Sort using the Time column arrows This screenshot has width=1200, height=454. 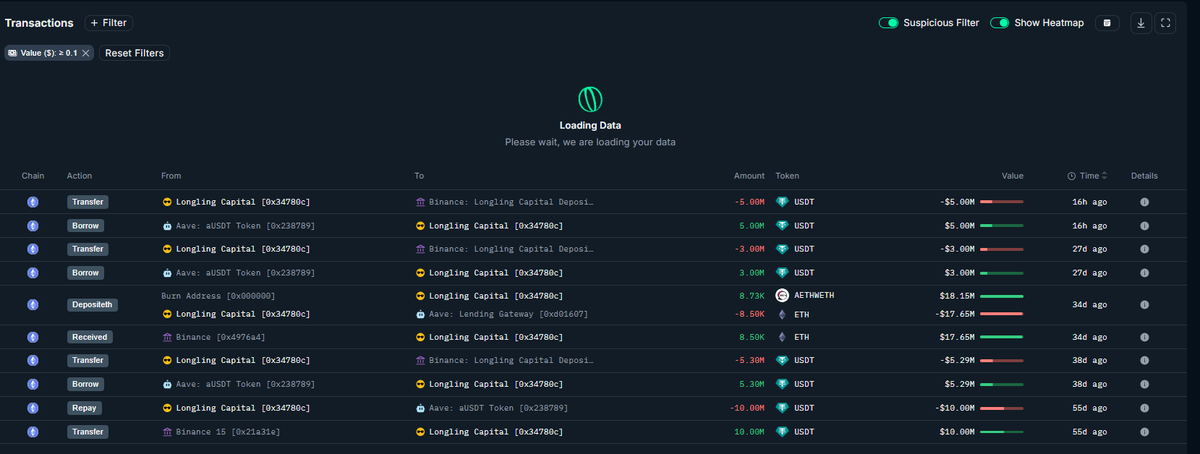pos(1104,176)
